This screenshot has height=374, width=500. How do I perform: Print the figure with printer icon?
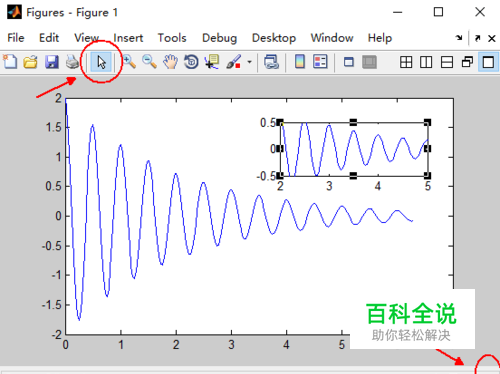point(72,62)
